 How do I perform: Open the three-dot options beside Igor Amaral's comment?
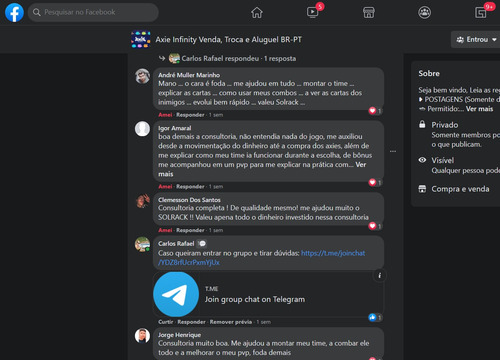[x=393, y=151]
